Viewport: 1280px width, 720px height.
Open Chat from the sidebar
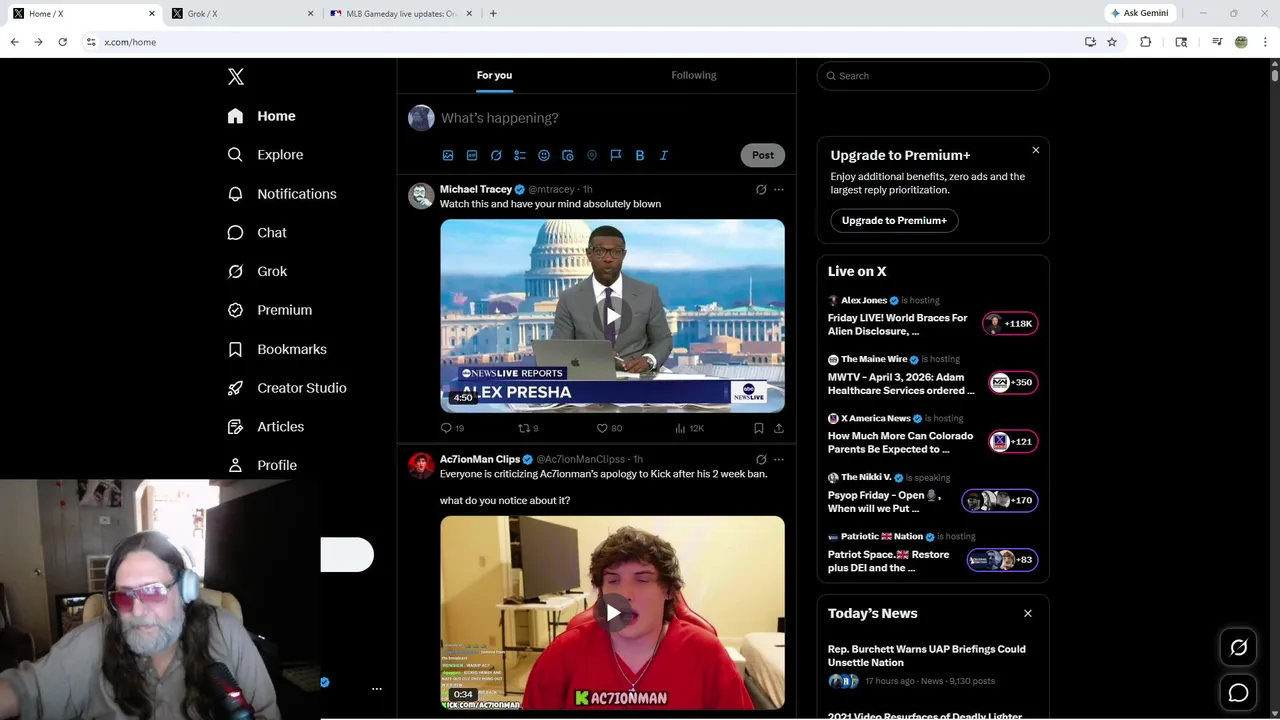click(257, 232)
